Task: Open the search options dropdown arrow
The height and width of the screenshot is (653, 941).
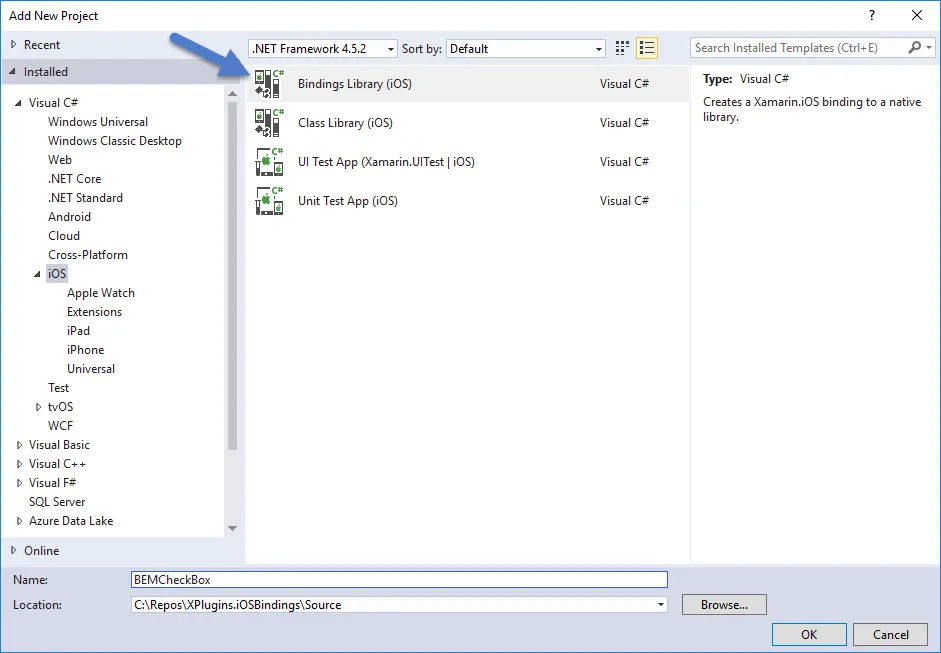Action: tap(929, 47)
